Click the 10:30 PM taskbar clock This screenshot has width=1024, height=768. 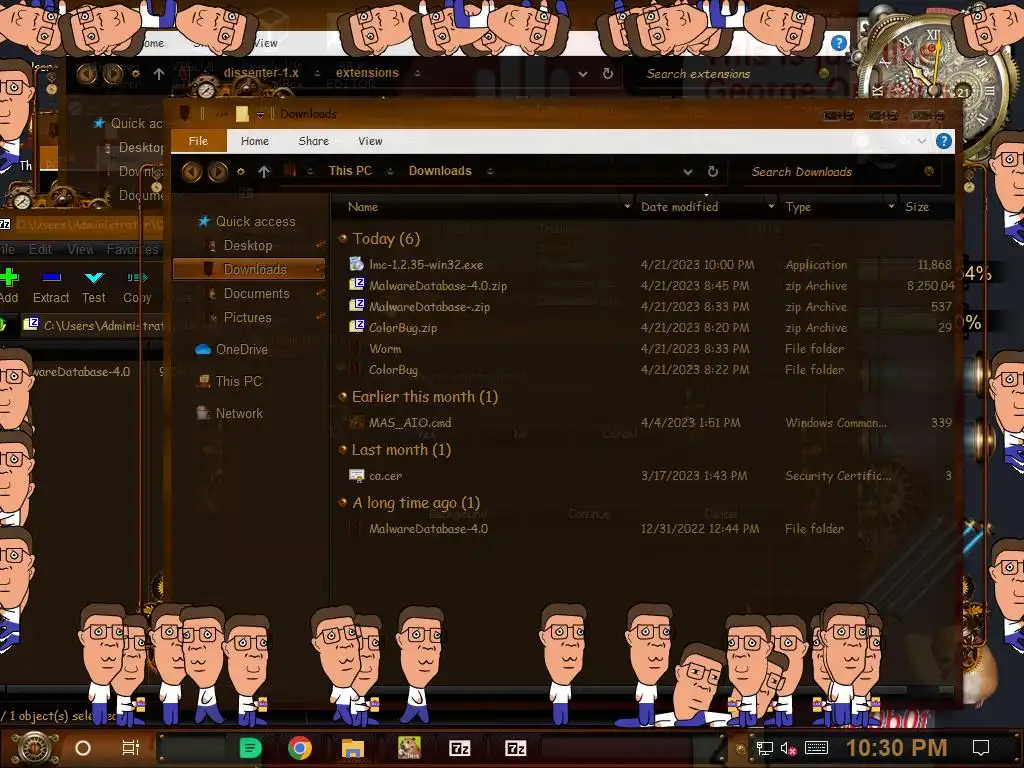[x=896, y=748]
